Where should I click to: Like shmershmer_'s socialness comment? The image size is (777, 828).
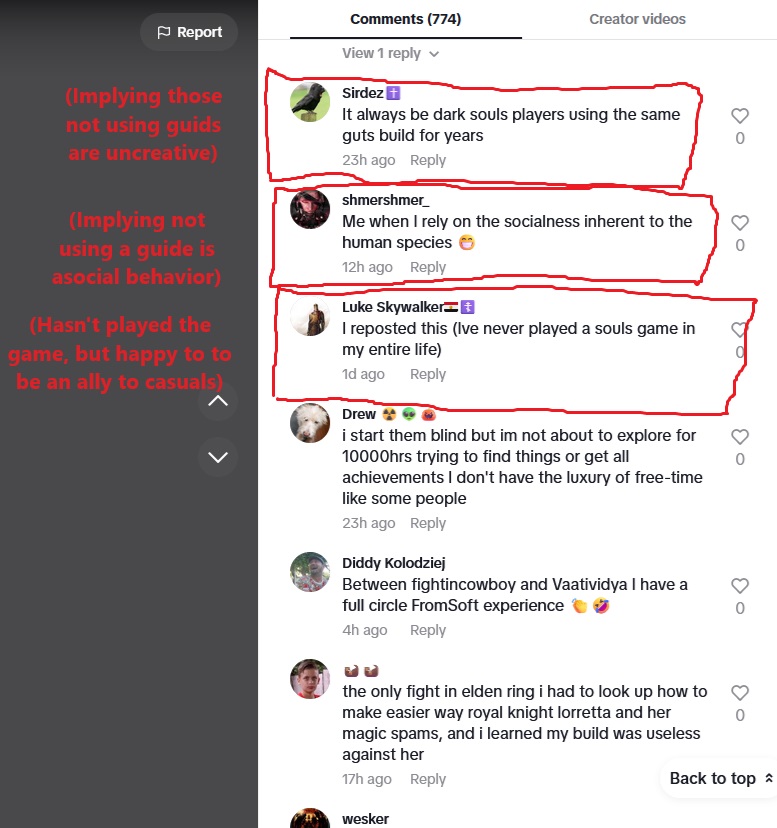[739, 223]
